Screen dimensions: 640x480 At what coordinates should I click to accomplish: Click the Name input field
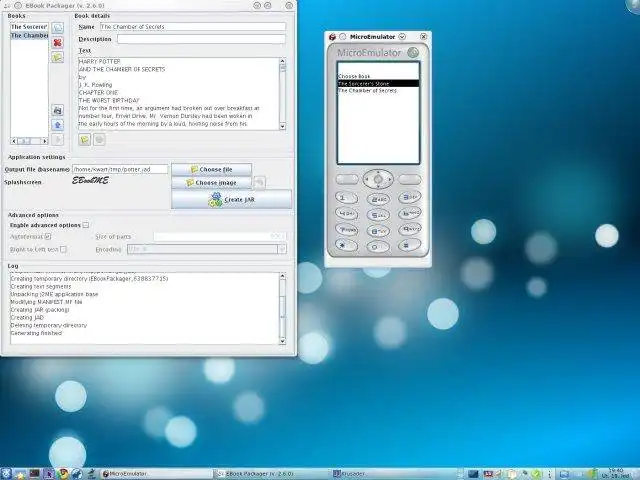pyautogui.click(x=193, y=27)
